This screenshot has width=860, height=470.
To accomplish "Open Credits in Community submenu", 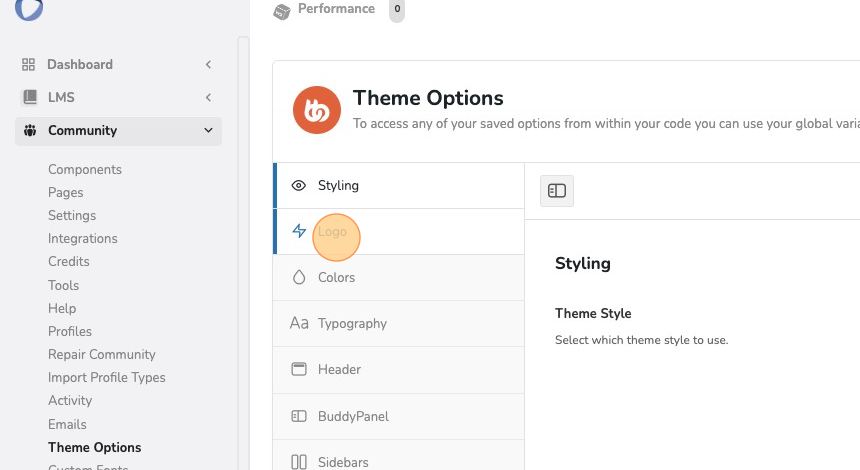I will click(x=69, y=262).
